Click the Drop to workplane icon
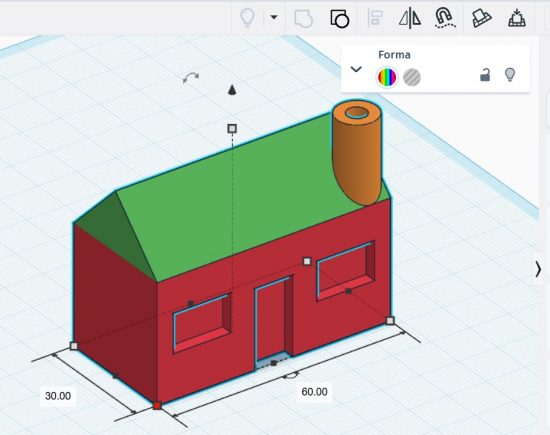This screenshot has height=435, width=550. 517,18
